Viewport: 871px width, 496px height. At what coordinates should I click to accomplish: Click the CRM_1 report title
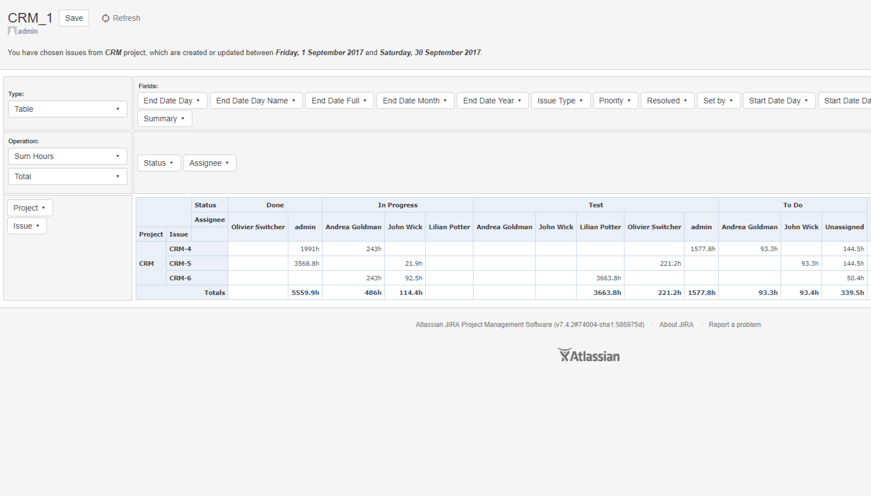pyautogui.click(x=30, y=18)
